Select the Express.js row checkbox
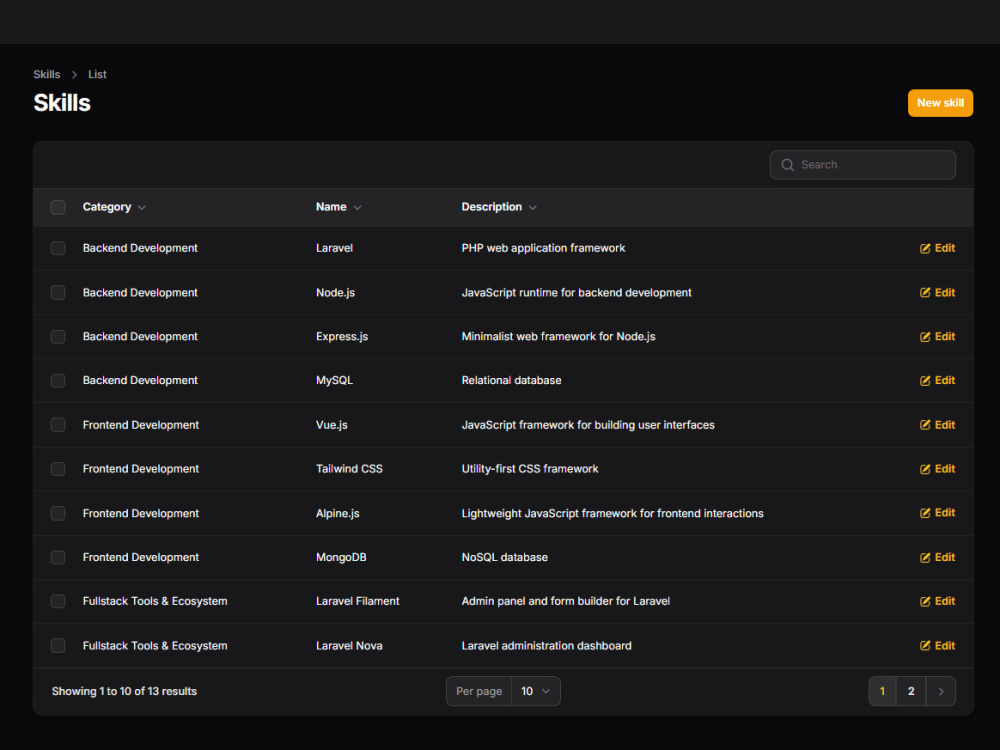 (58, 337)
